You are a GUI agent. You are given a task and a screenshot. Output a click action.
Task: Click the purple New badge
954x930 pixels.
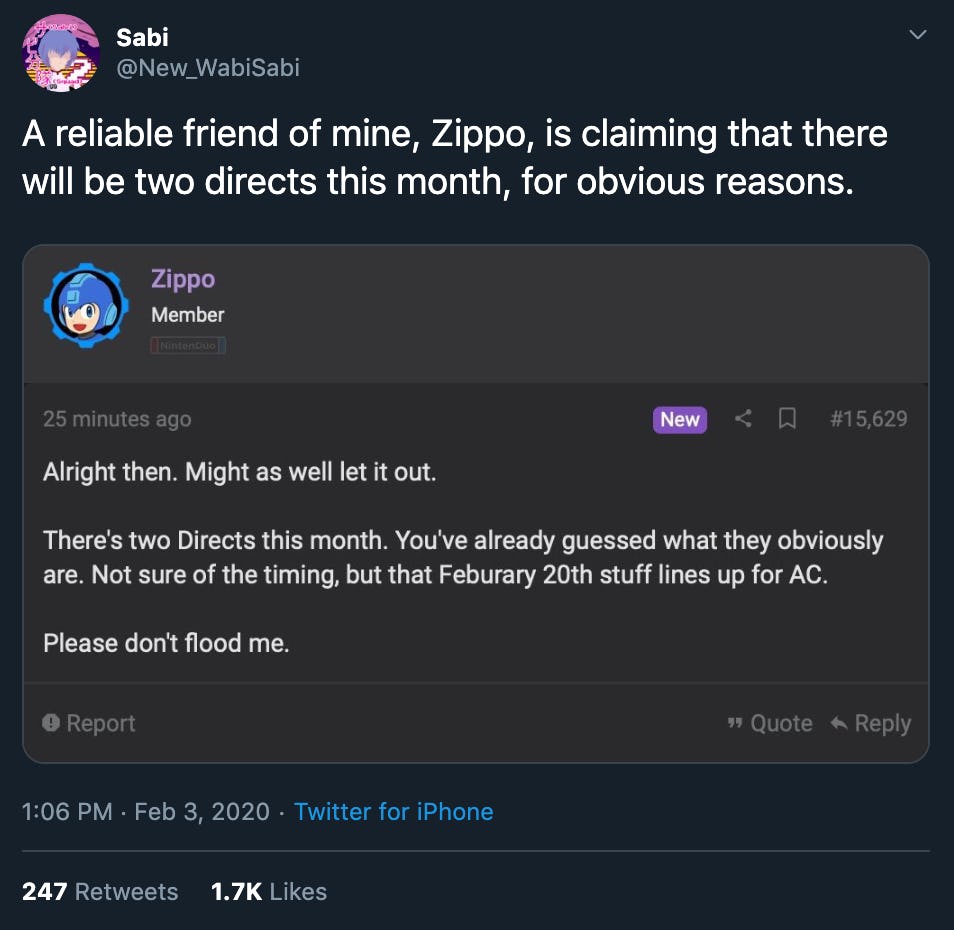(x=680, y=419)
